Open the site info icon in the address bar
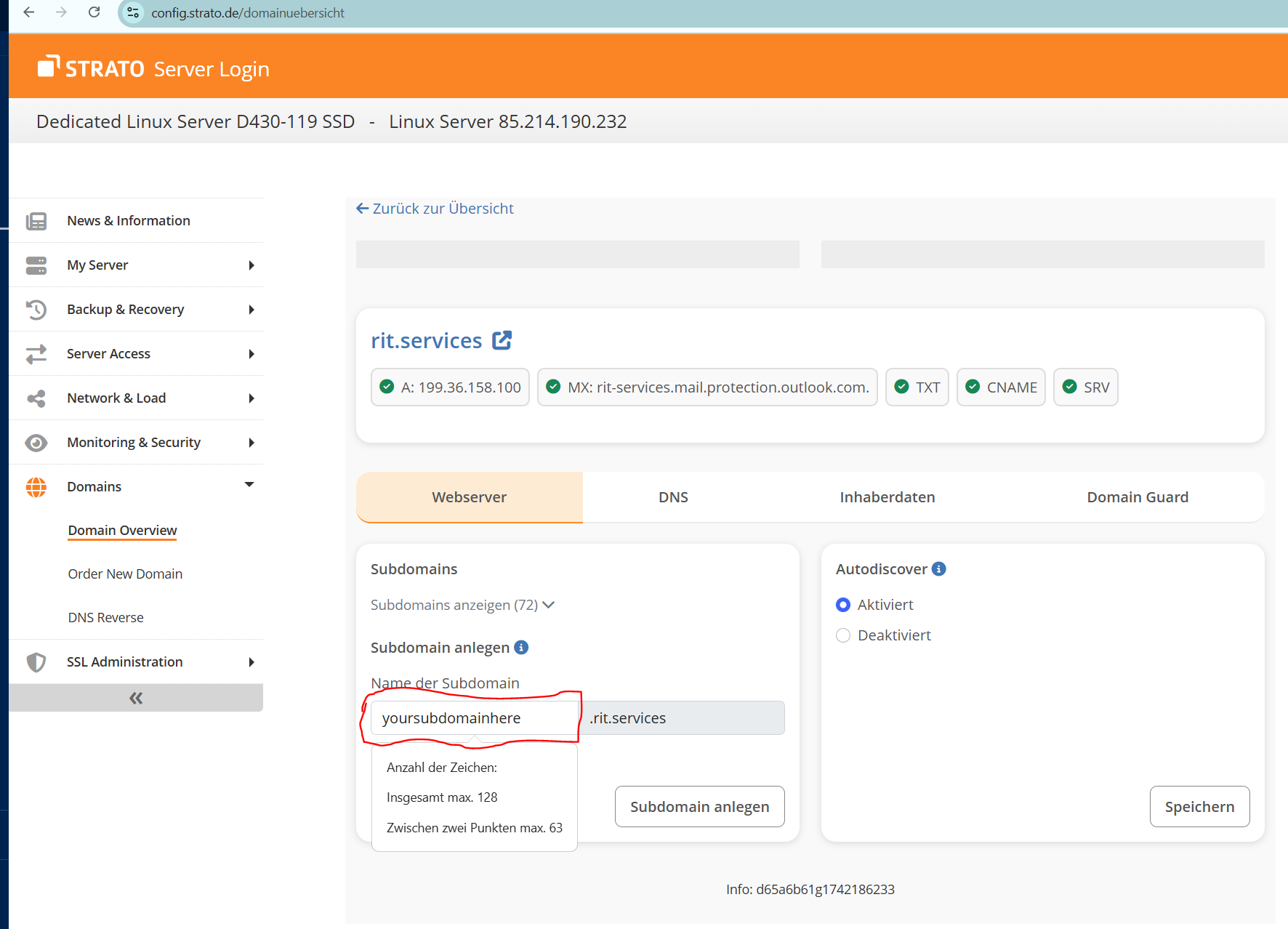This screenshot has width=1288, height=929. click(133, 12)
